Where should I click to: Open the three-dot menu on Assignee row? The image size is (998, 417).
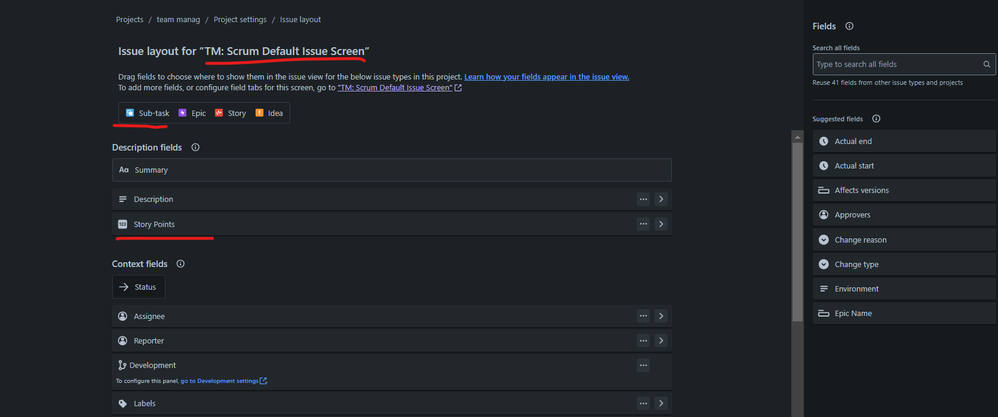click(643, 316)
